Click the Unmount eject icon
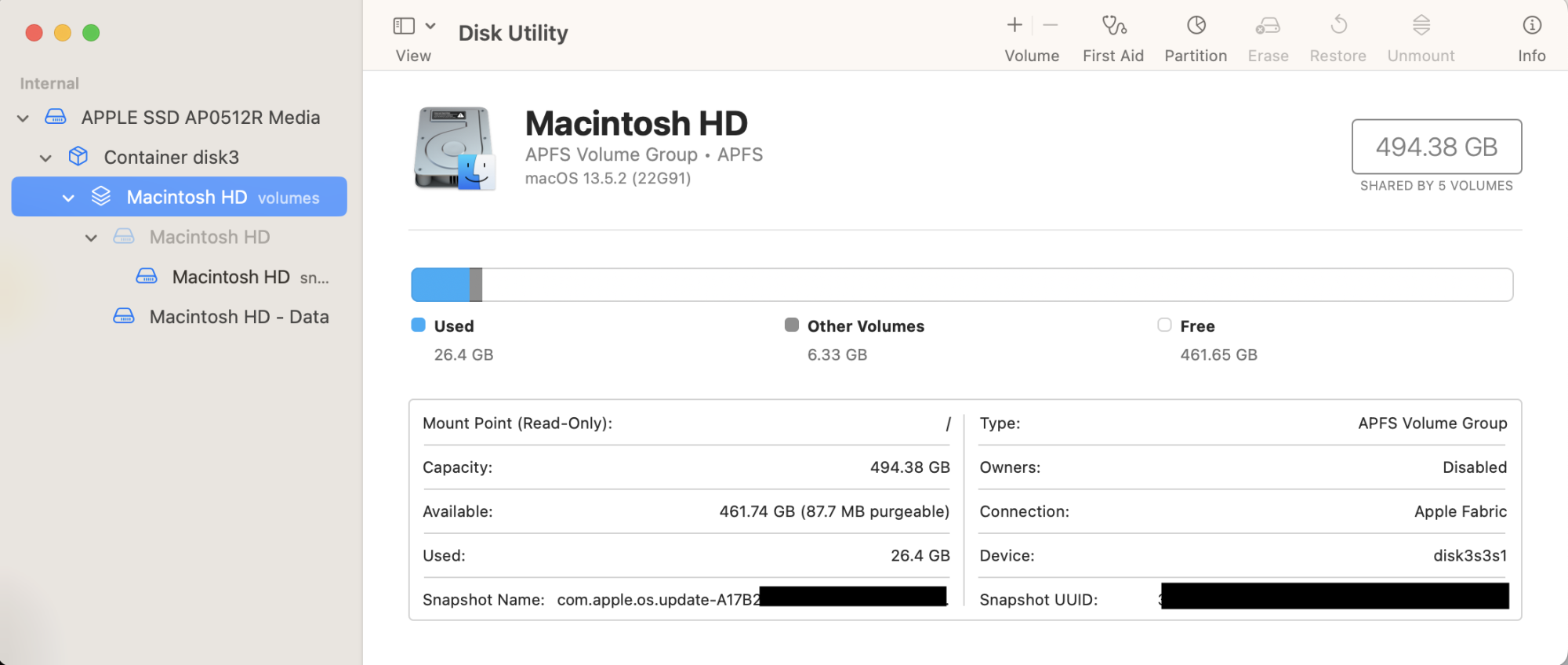 pyautogui.click(x=1421, y=25)
